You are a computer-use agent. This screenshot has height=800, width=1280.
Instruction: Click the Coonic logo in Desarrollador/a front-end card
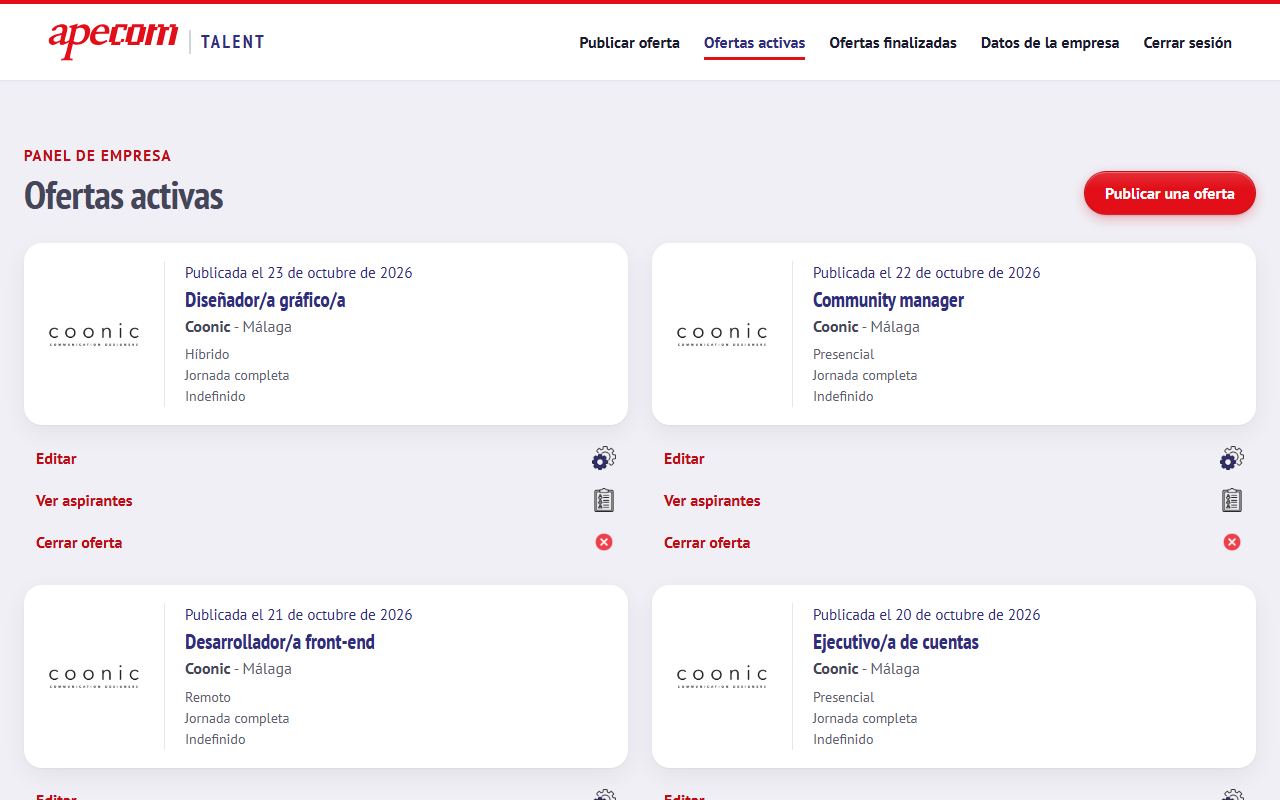[x=94, y=677]
